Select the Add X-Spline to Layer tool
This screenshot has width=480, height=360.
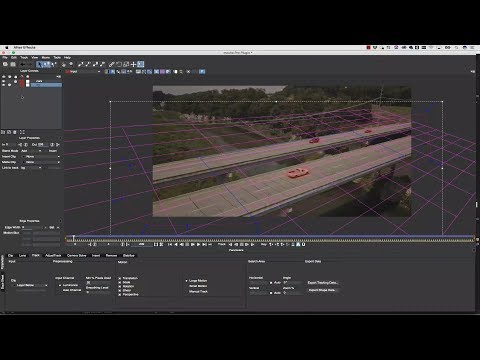(x=88, y=64)
